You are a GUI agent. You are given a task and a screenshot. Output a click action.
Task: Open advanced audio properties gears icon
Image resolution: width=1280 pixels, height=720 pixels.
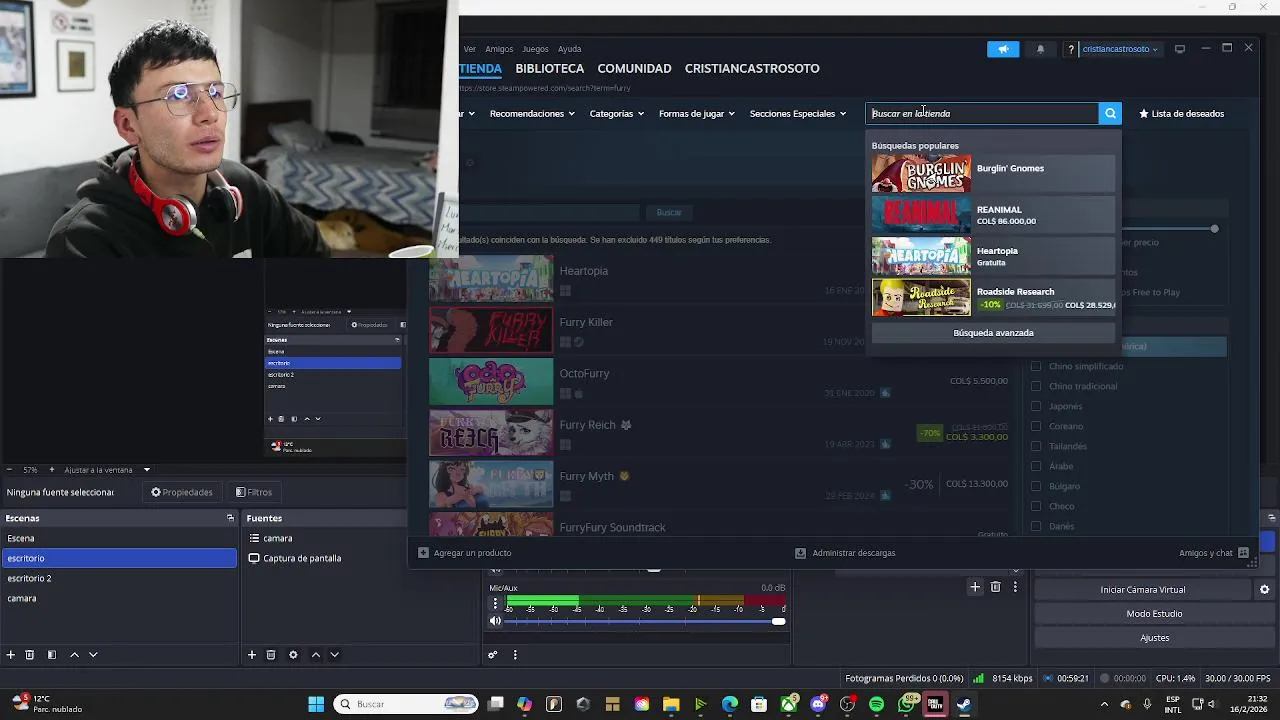(x=493, y=655)
